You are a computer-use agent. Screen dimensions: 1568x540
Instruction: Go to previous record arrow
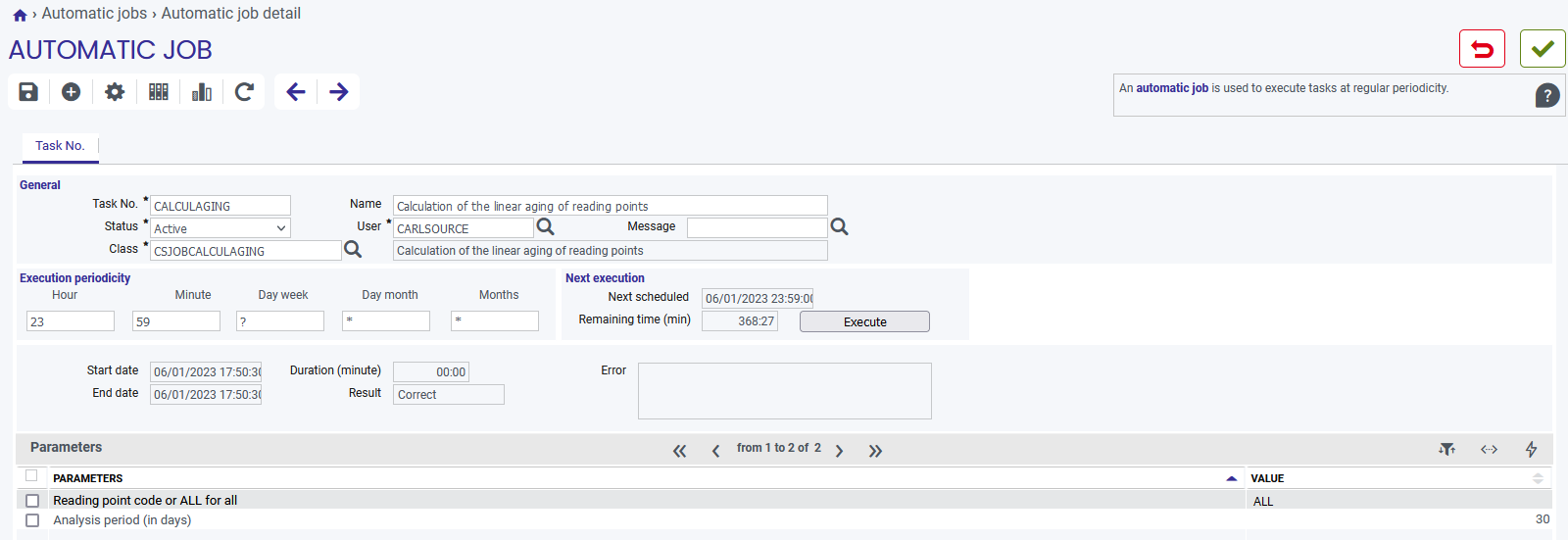pyautogui.click(x=296, y=92)
